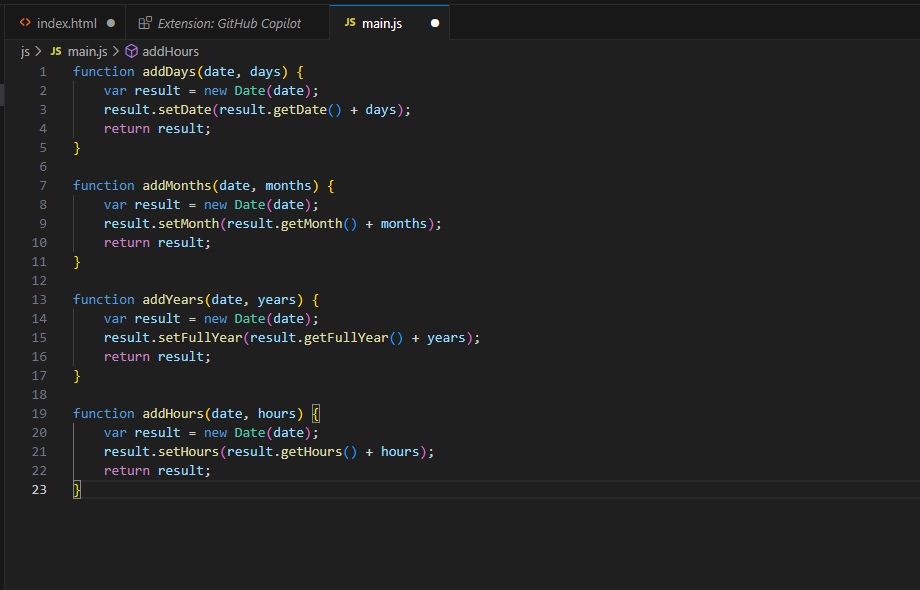Click getDate on line 3
The height and width of the screenshot is (590, 920).
(x=300, y=110)
